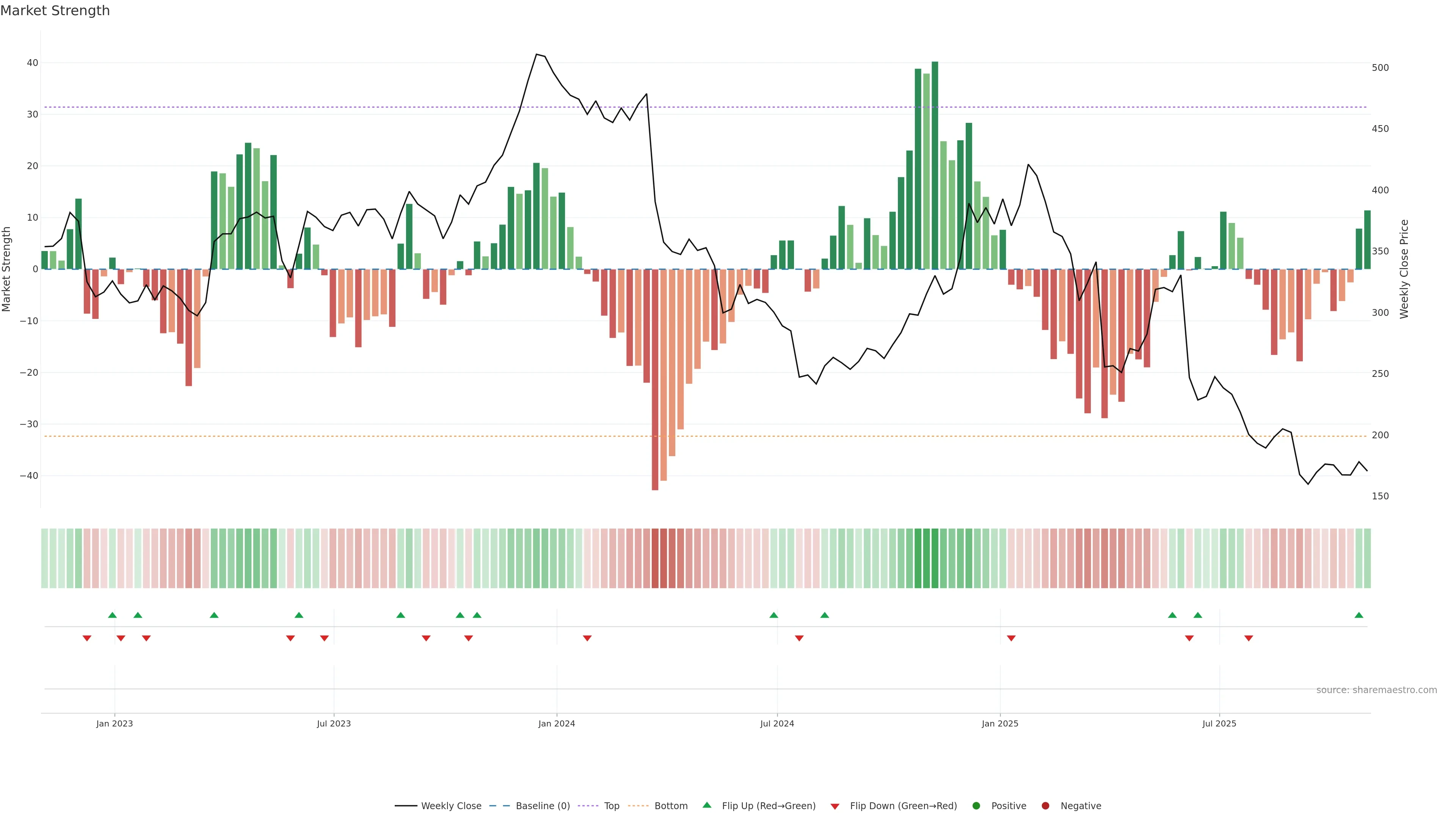This screenshot has height=819, width=1456.
Task: Click flip-up marker nearest Jul 2024
Action: point(774,615)
